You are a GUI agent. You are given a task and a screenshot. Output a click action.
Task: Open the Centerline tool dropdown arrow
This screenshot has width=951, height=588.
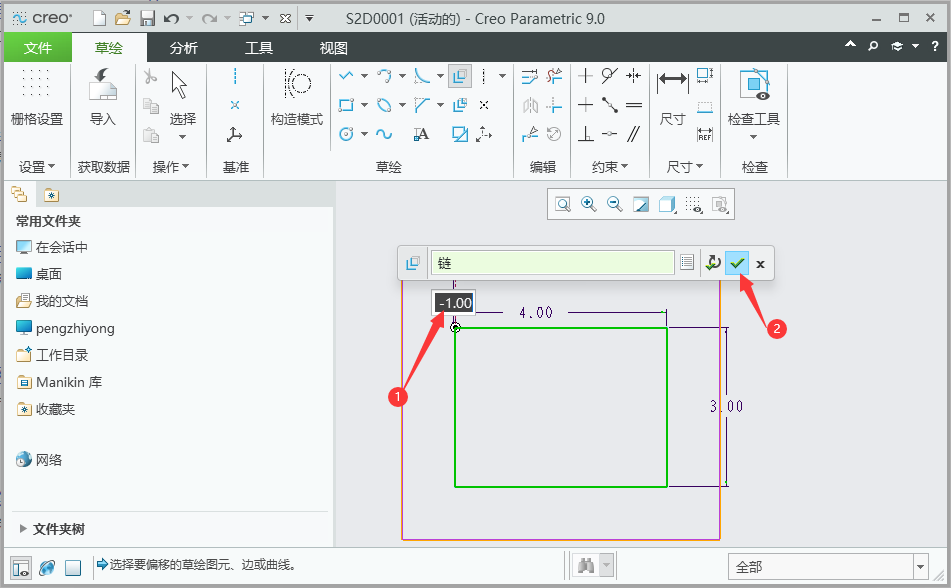[x=502, y=76]
